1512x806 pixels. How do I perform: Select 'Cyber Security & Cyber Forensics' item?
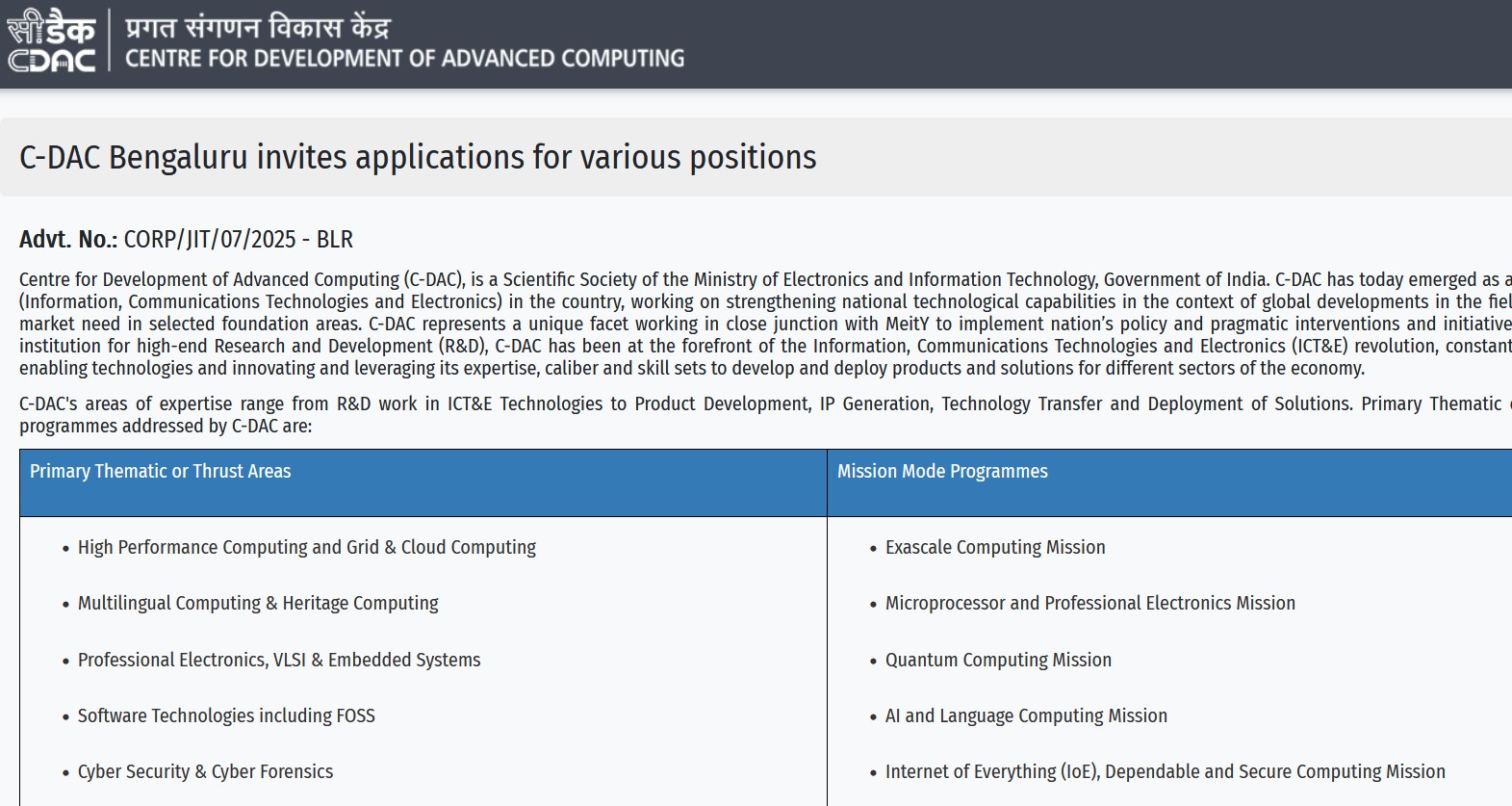[205, 771]
